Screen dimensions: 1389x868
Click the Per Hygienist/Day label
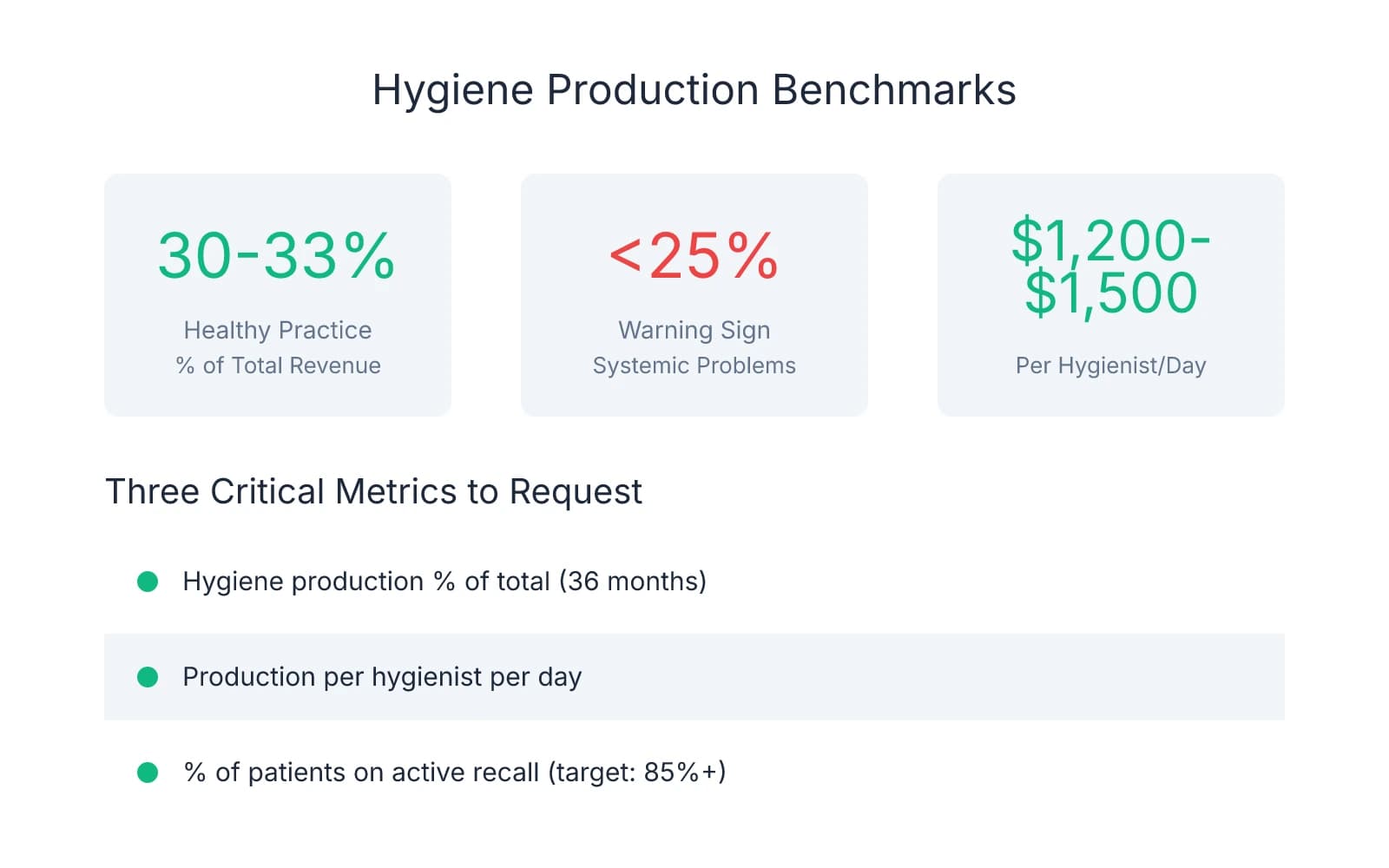[1109, 365]
